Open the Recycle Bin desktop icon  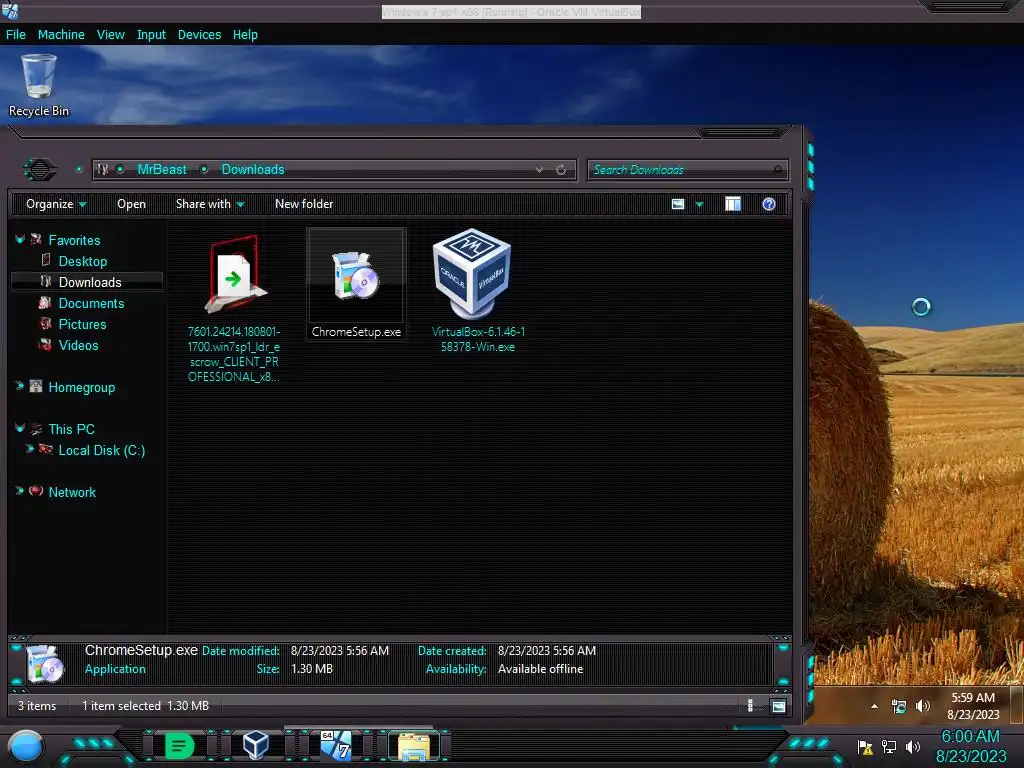(x=39, y=85)
